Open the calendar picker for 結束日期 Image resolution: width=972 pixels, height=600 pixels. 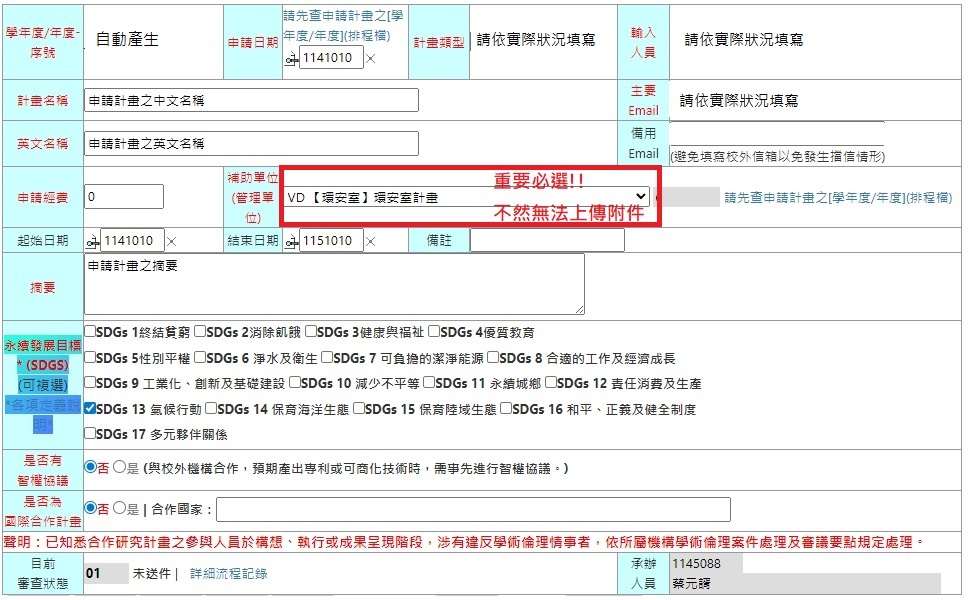(x=291, y=242)
